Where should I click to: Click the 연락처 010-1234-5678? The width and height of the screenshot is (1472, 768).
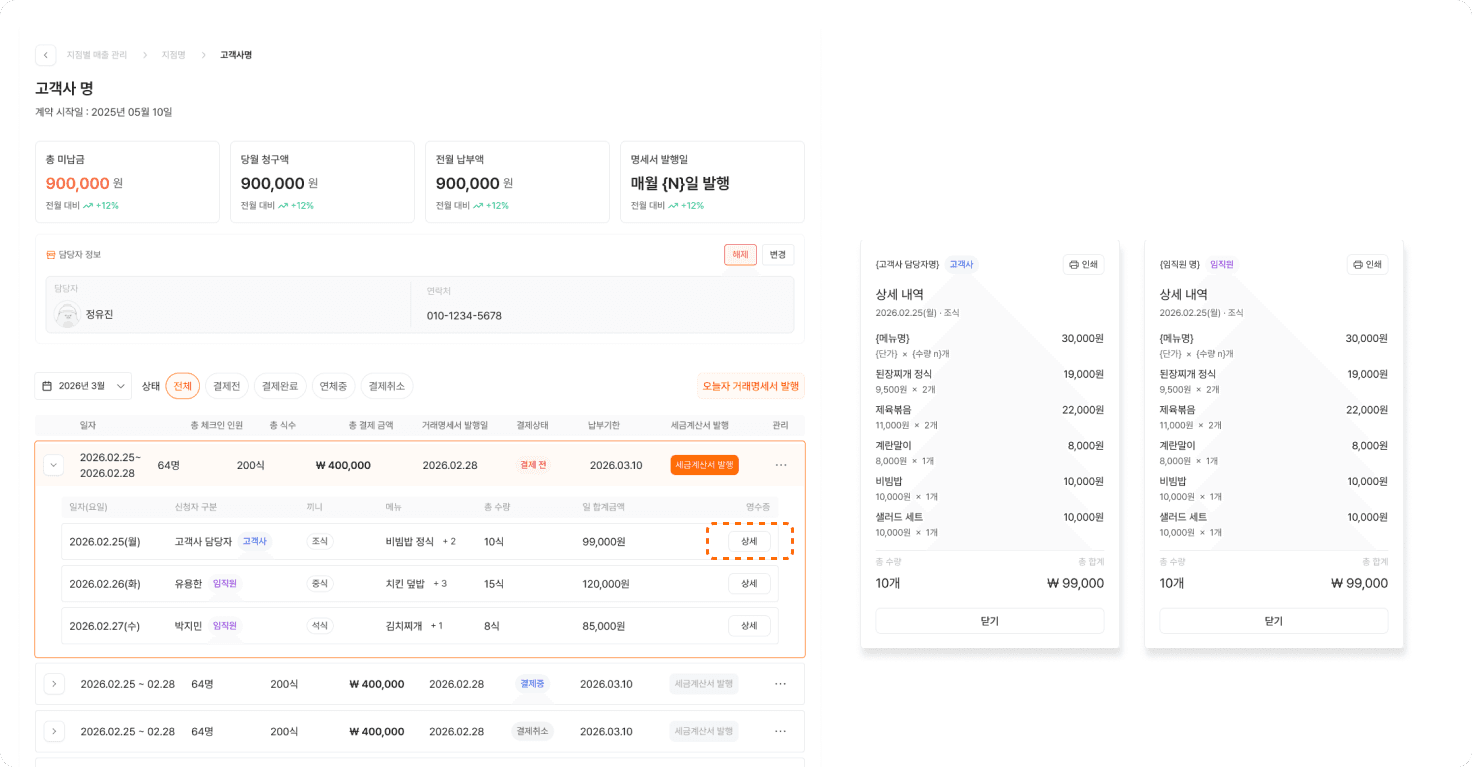464,316
